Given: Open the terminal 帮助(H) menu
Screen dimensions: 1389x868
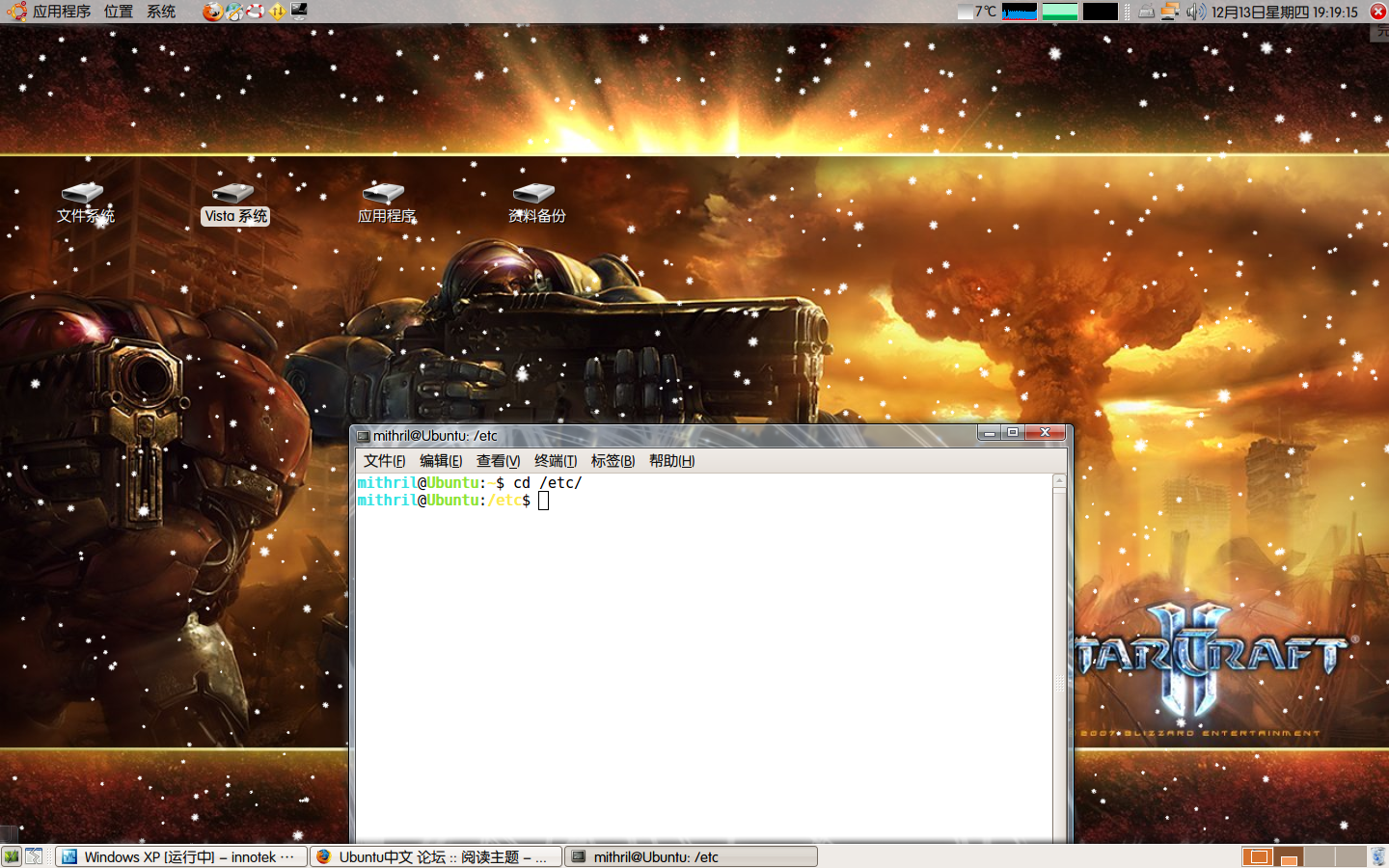Looking at the screenshot, I should coord(671,461).
